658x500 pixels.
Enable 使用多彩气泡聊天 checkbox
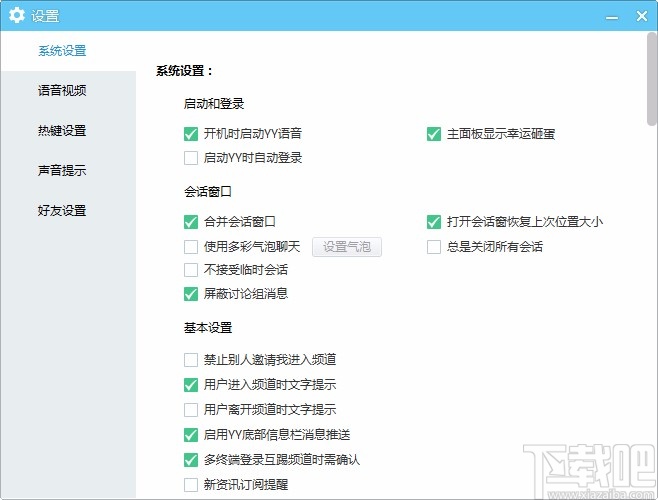[x=191, y=246]
